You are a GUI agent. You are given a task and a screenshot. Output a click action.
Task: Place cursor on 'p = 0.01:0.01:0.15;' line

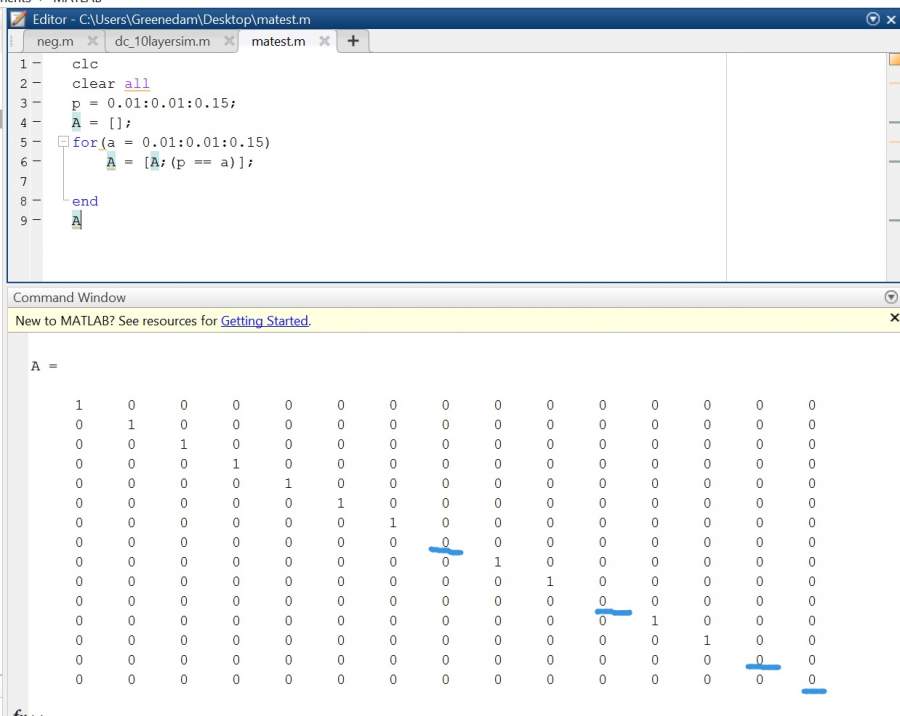click(x=154, y=103)
